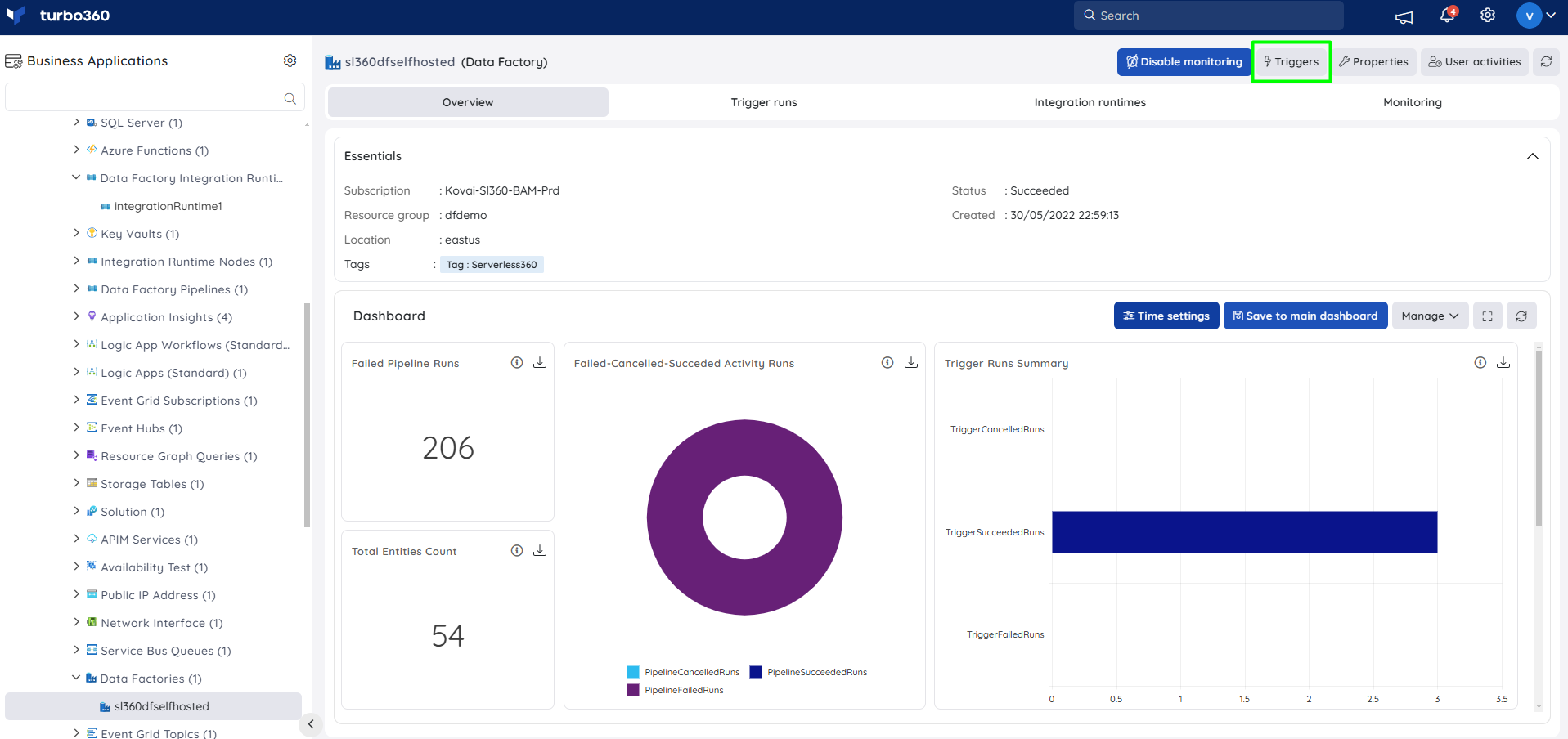This screenshot has width=1568, height=739.
Task: Open Properties
Action: click(x=1373, y=61)
